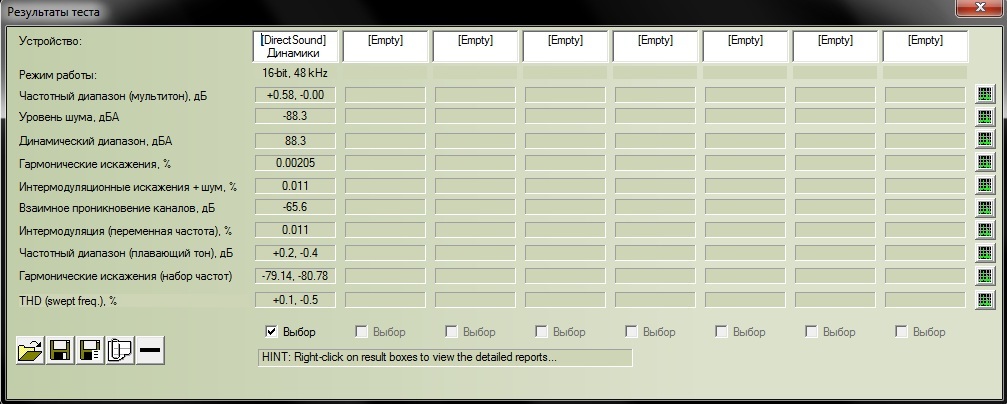1007x404 pixels.
Task: Select the [DirectSound] Динамики device slot
Action: (x=295, y=47)
